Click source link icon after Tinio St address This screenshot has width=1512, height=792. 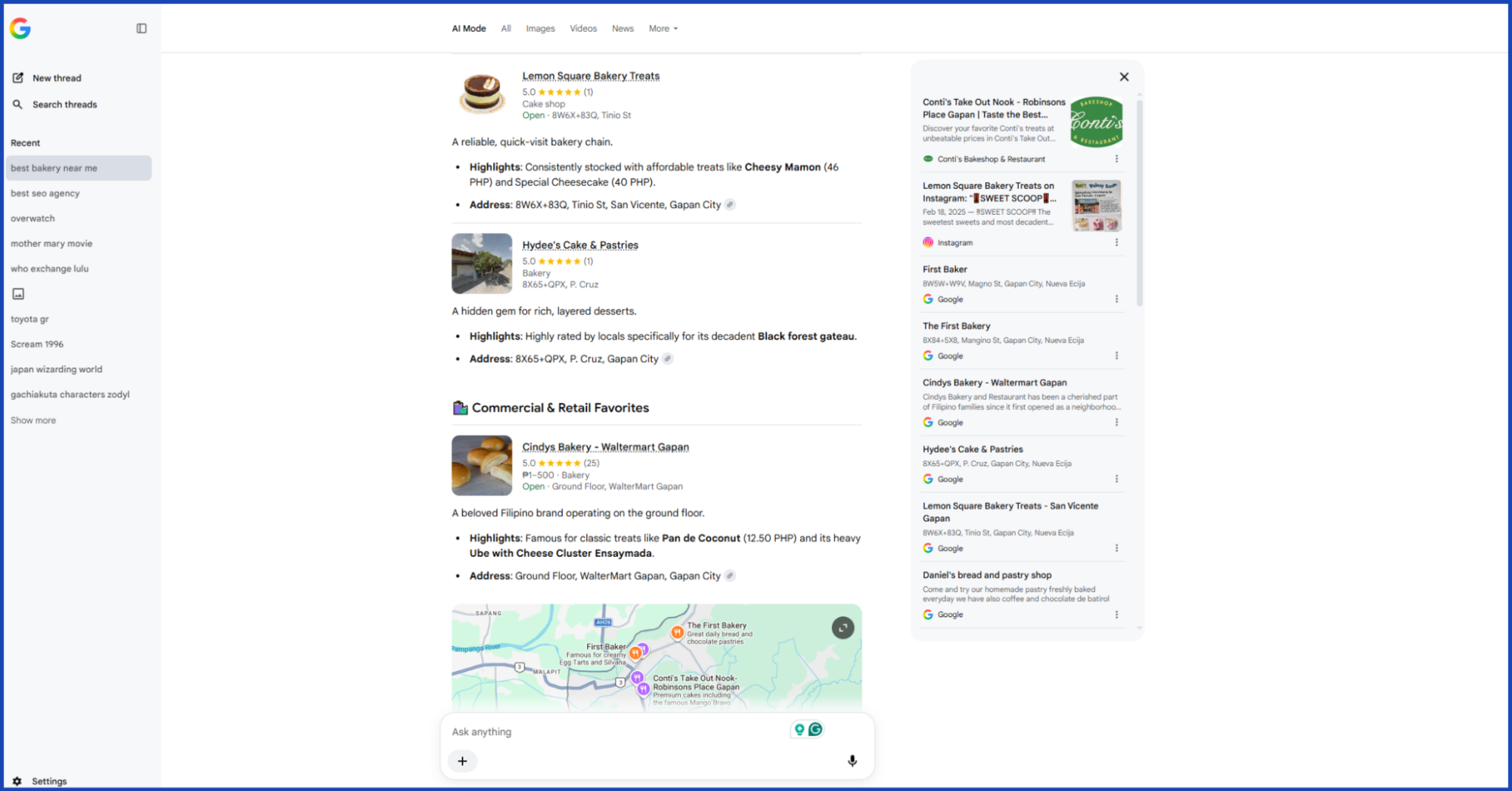(730, 204)
